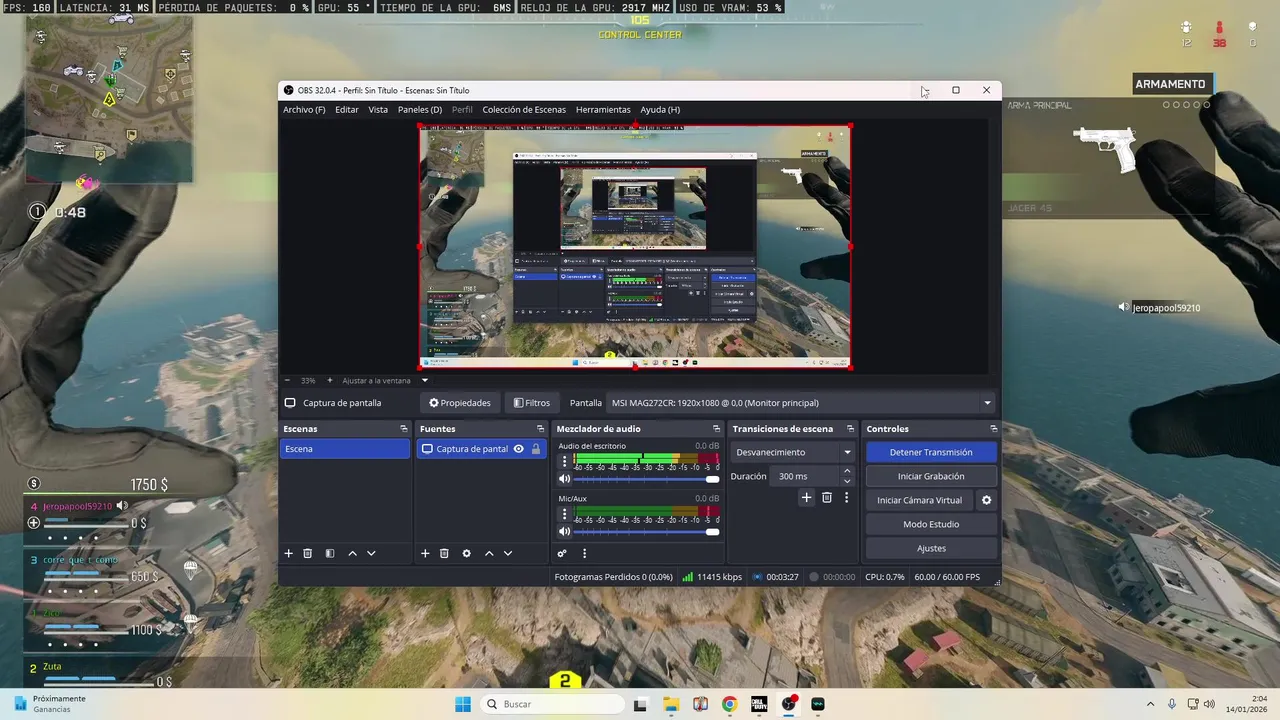Click Detener Transmisión button
This screenshot has height=720, width=1280.
point(931,452)
